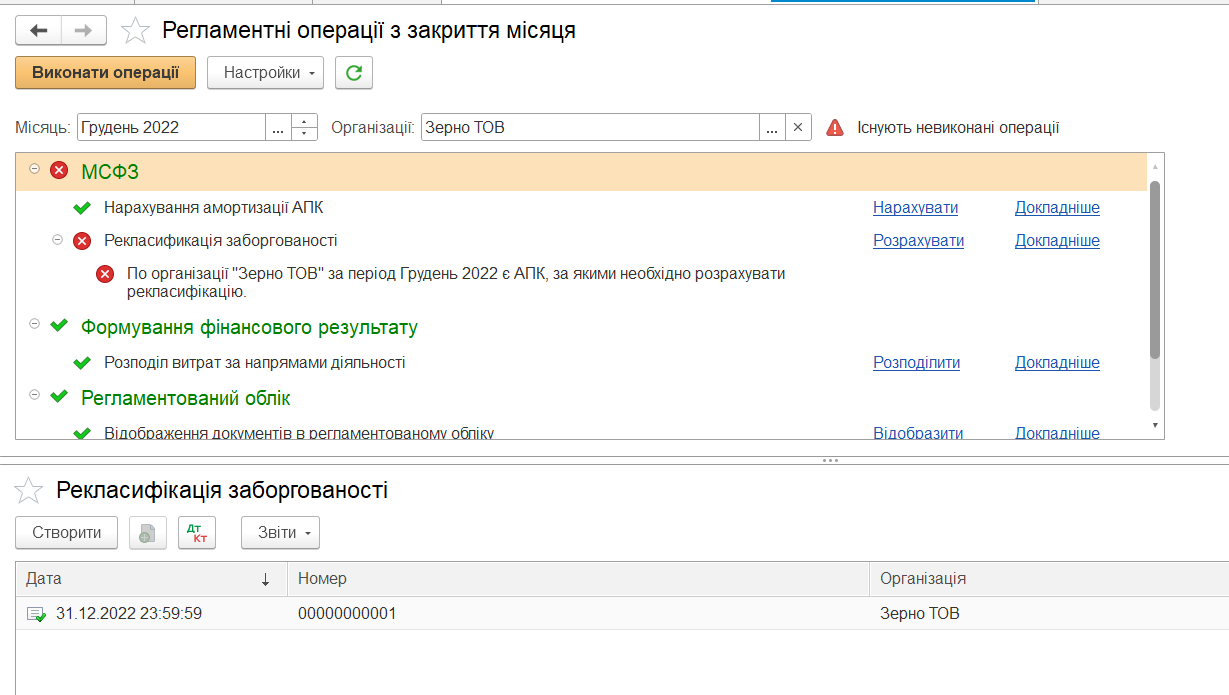1229x695 pixels.
Task: Clear the Організація field with X button
Action: [x=797, y=128]
